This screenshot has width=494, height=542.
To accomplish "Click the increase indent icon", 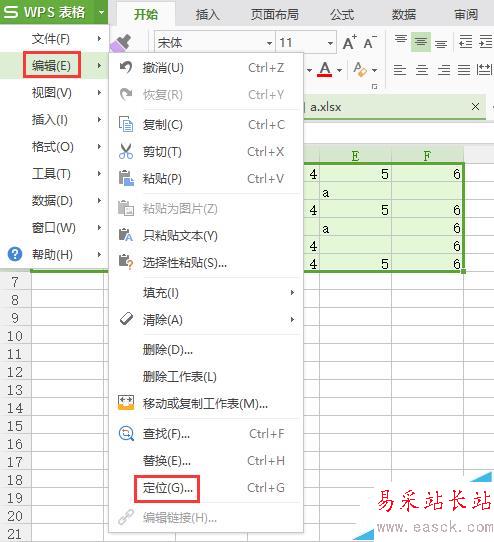I will coord(486,42).
